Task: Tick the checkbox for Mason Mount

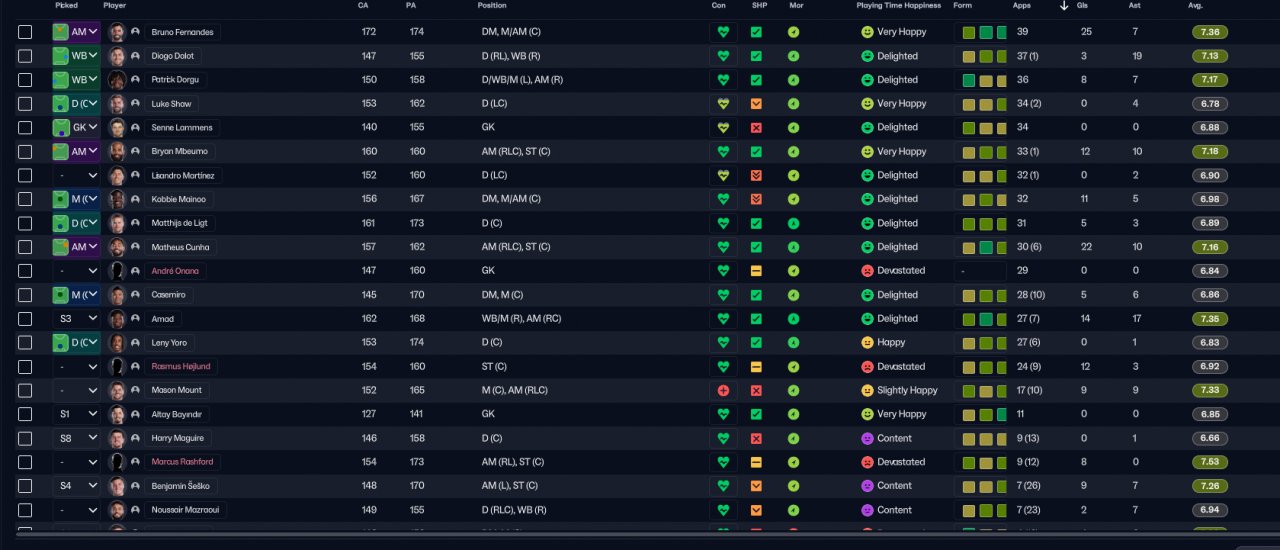Action: [25, 391]
